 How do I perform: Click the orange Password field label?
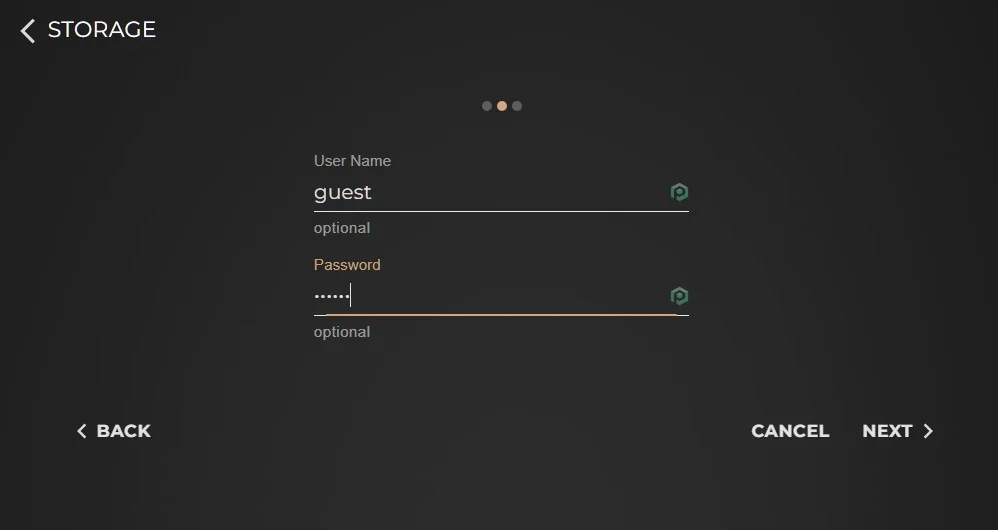347,265
